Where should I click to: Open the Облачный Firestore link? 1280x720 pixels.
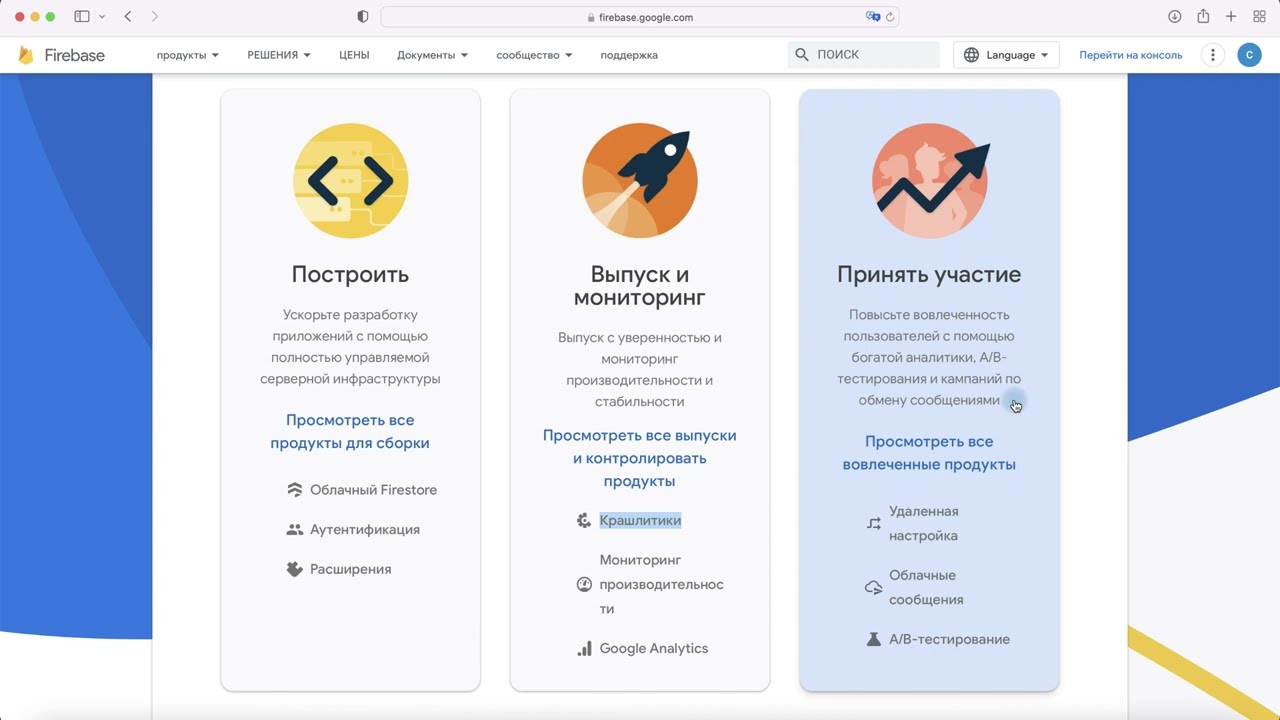[373, 490]
